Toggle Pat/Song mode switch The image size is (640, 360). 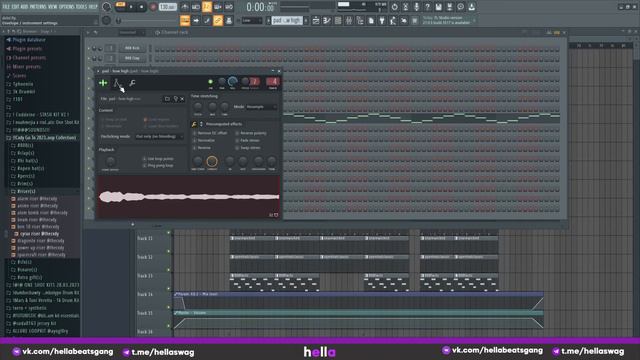[120, 7]
